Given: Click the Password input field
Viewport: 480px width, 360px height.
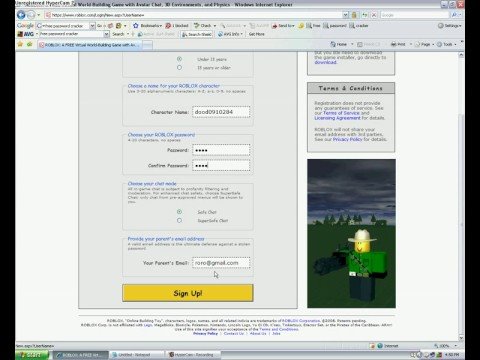Looking at the screenshot, I should 221,150.
